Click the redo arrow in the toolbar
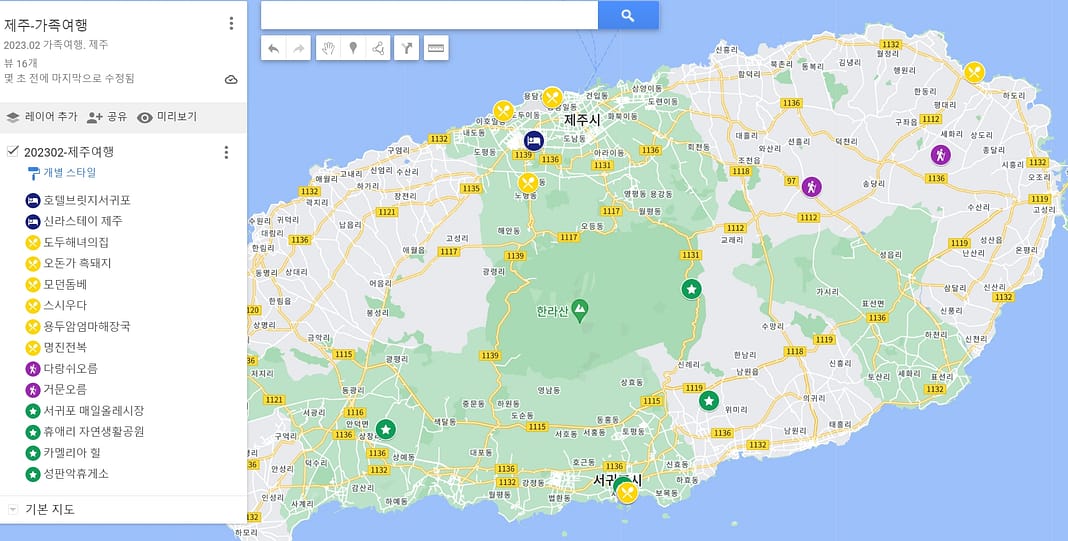Viewport: 1068px width, 541px height. 298,48
